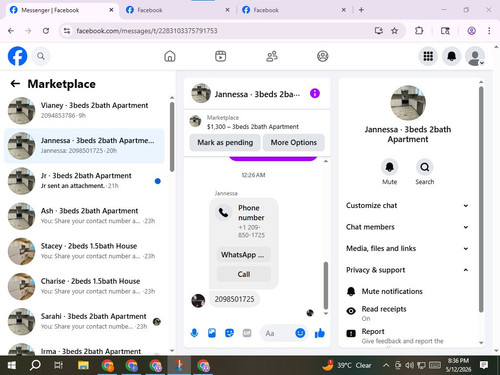The width and height of the screenshot is (500, 375).
Task: Click the Mute bell under profile picture
Action: pos(389,167)
